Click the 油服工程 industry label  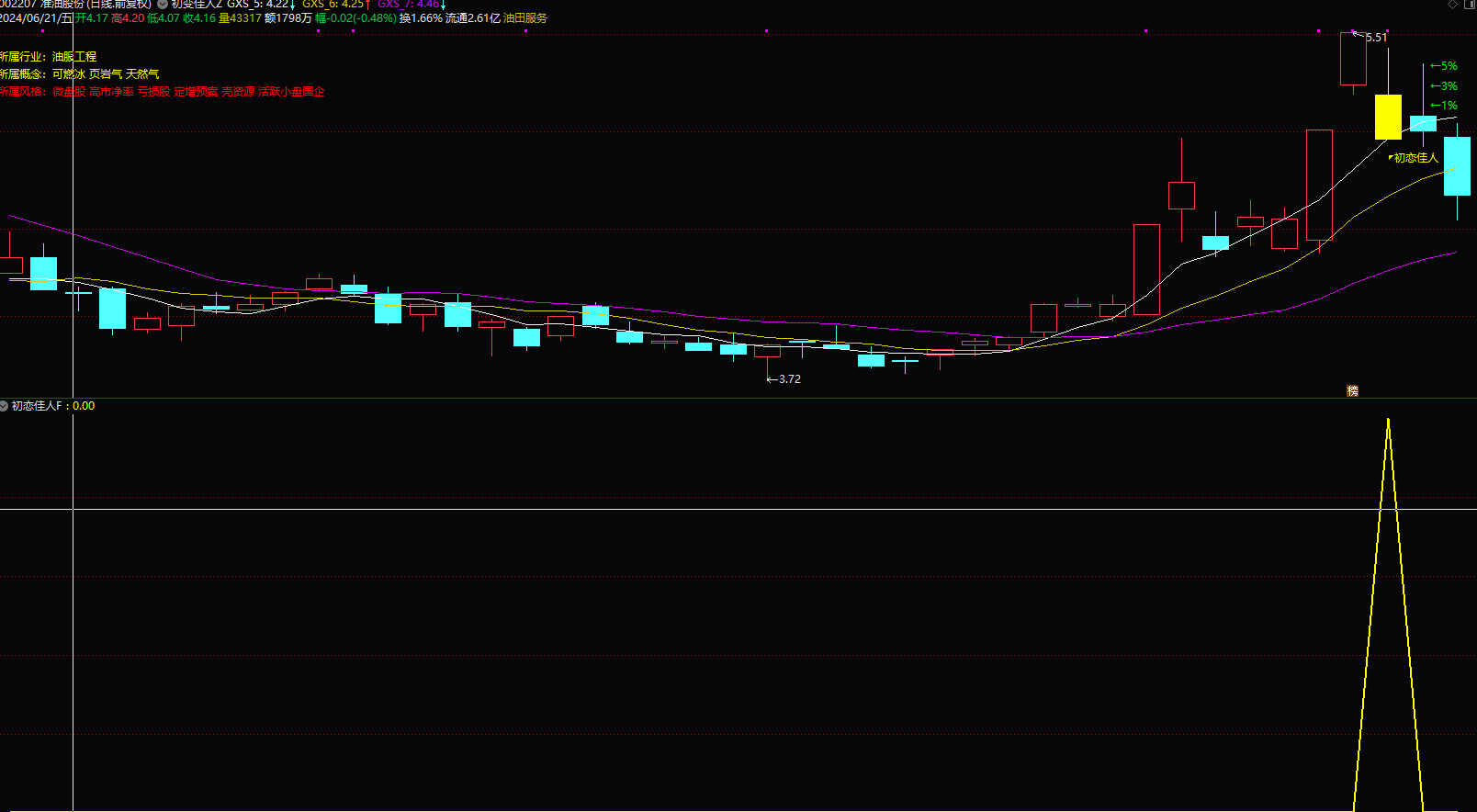click(x=74, y=57)
